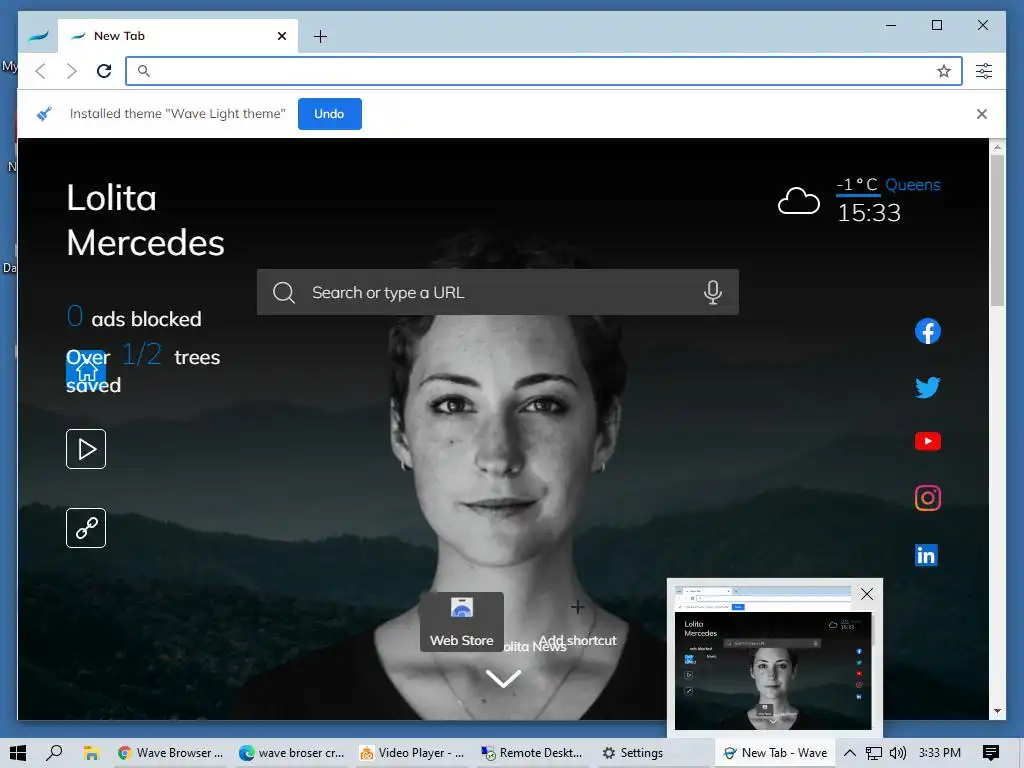Open the Web Store shortcut
1024x768 pixels.
pyautogui.click(x=462, y=621)
